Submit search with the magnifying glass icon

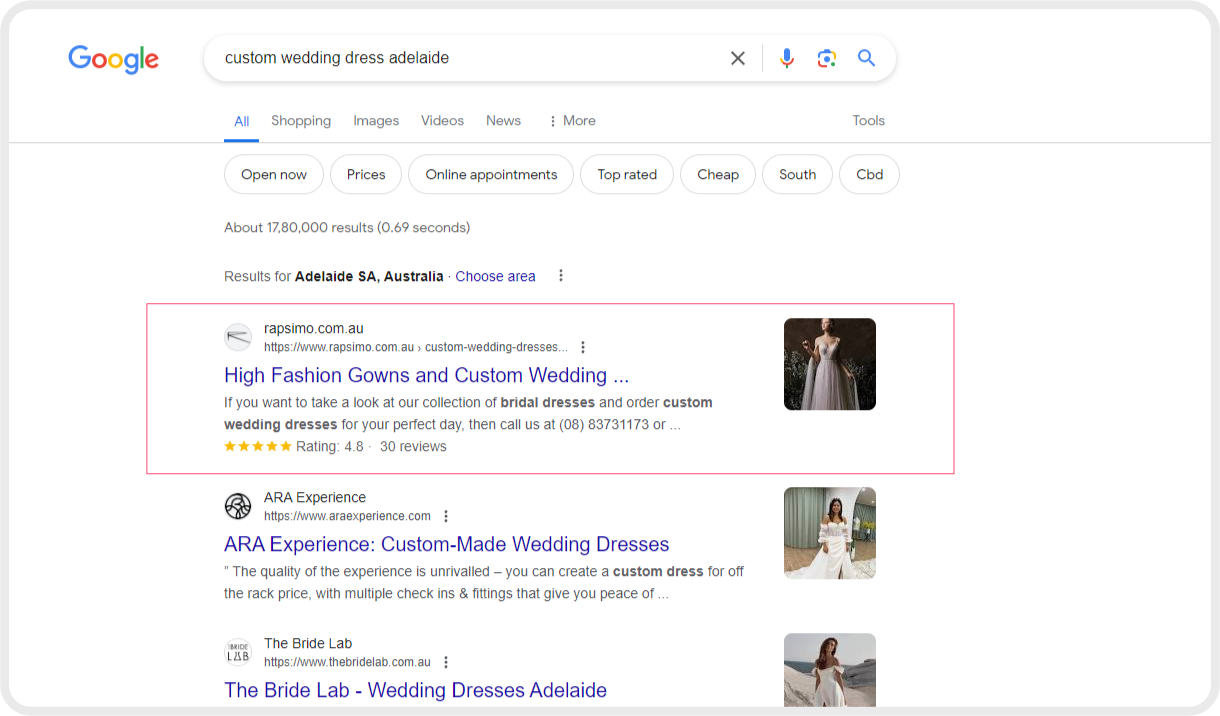866,58
